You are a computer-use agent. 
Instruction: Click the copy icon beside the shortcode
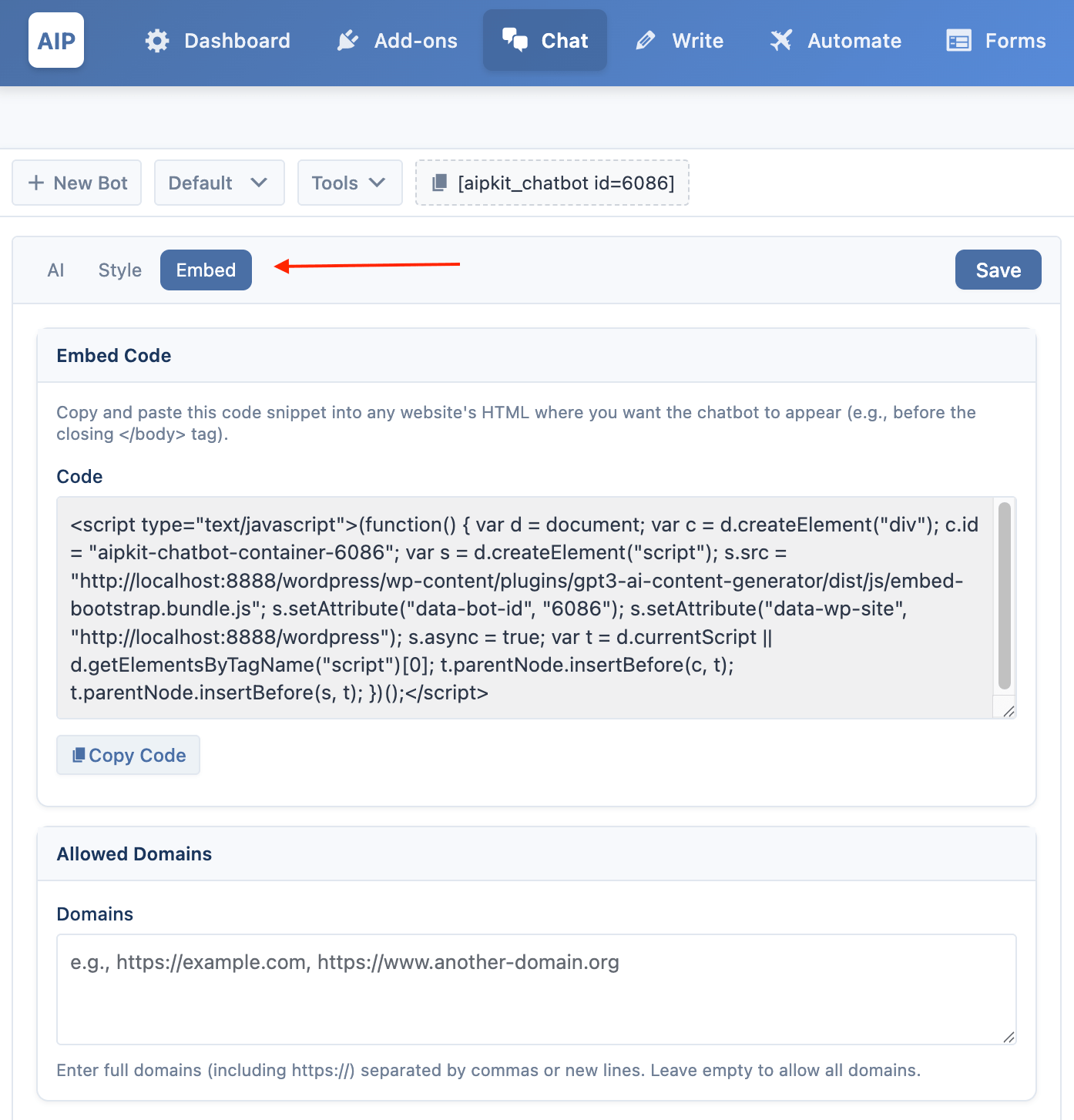point(439,183)
